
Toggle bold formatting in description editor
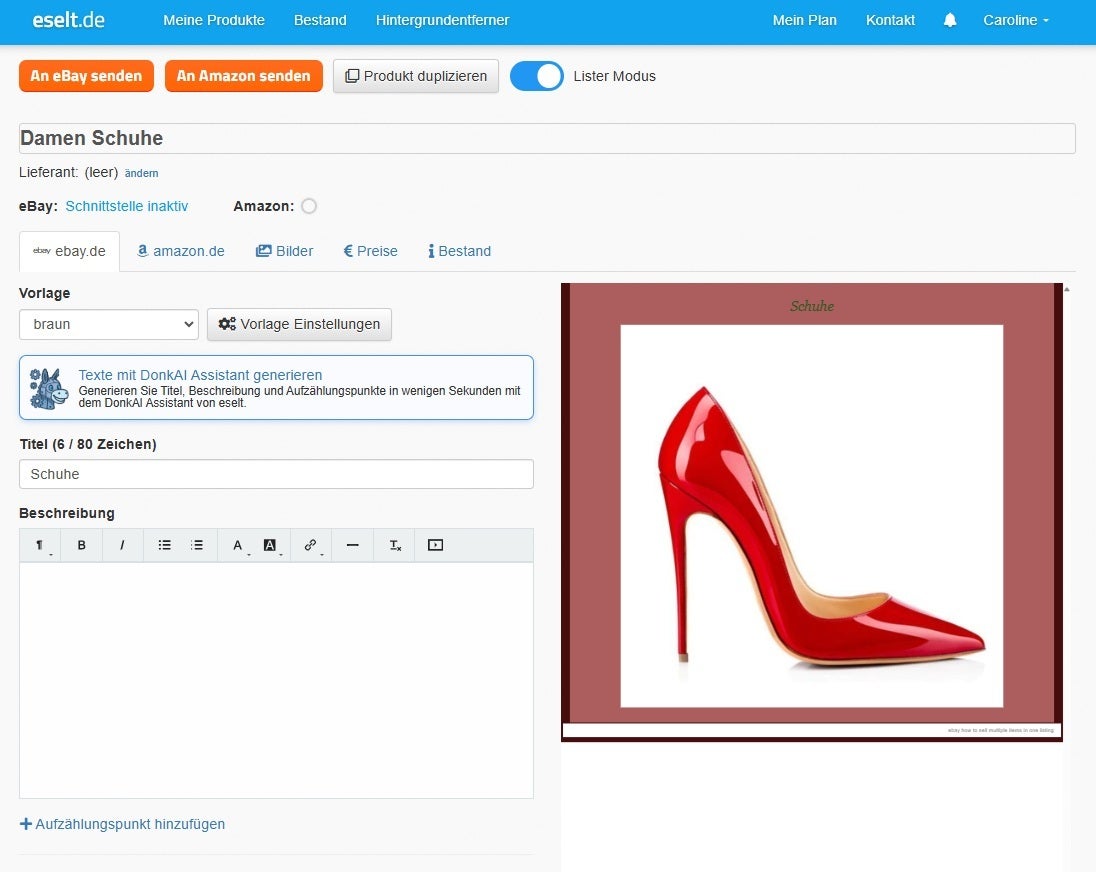click(x=82, y=545)
